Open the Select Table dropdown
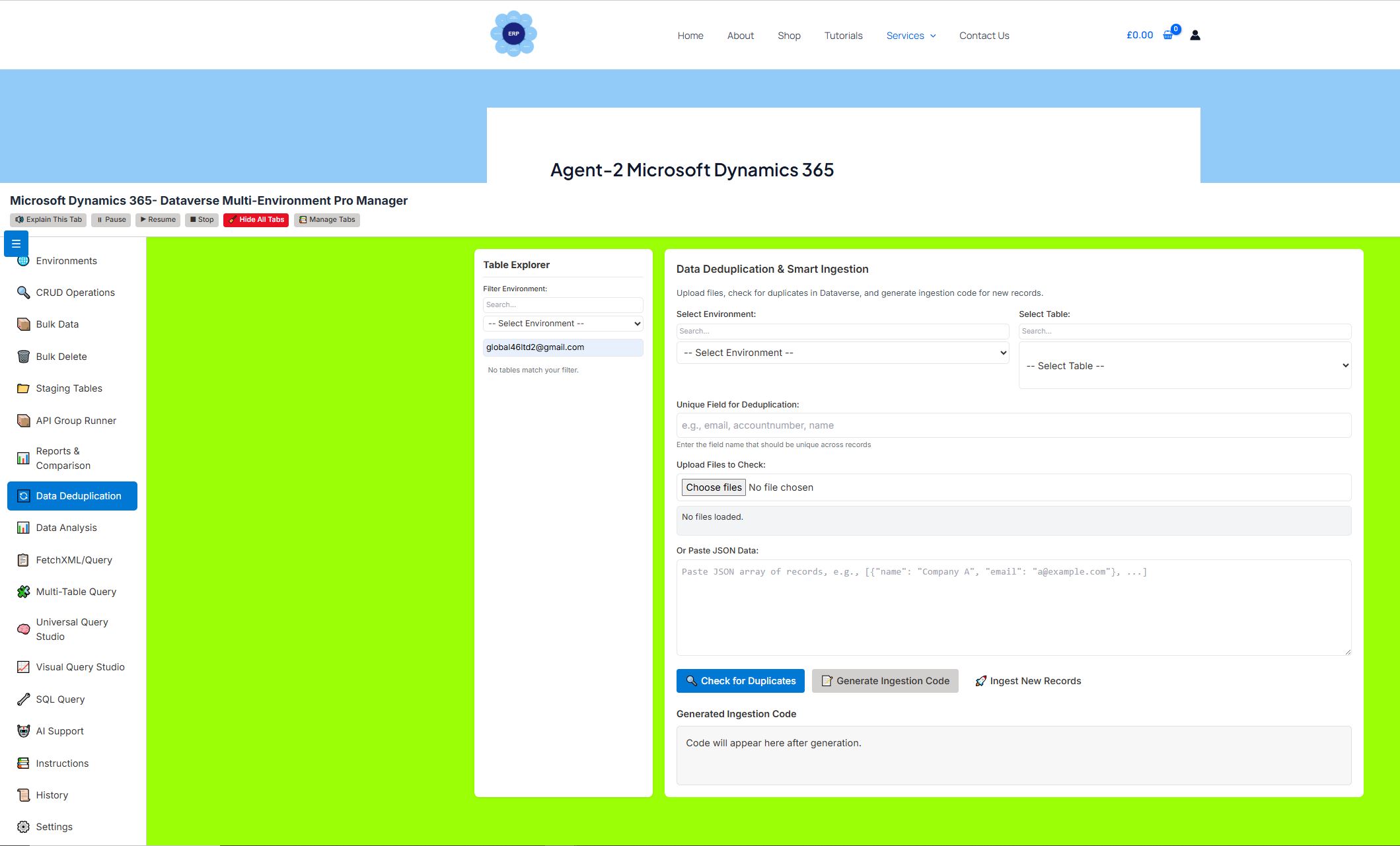Viewport: 1400px width, 846px height. click(1184, 365)
